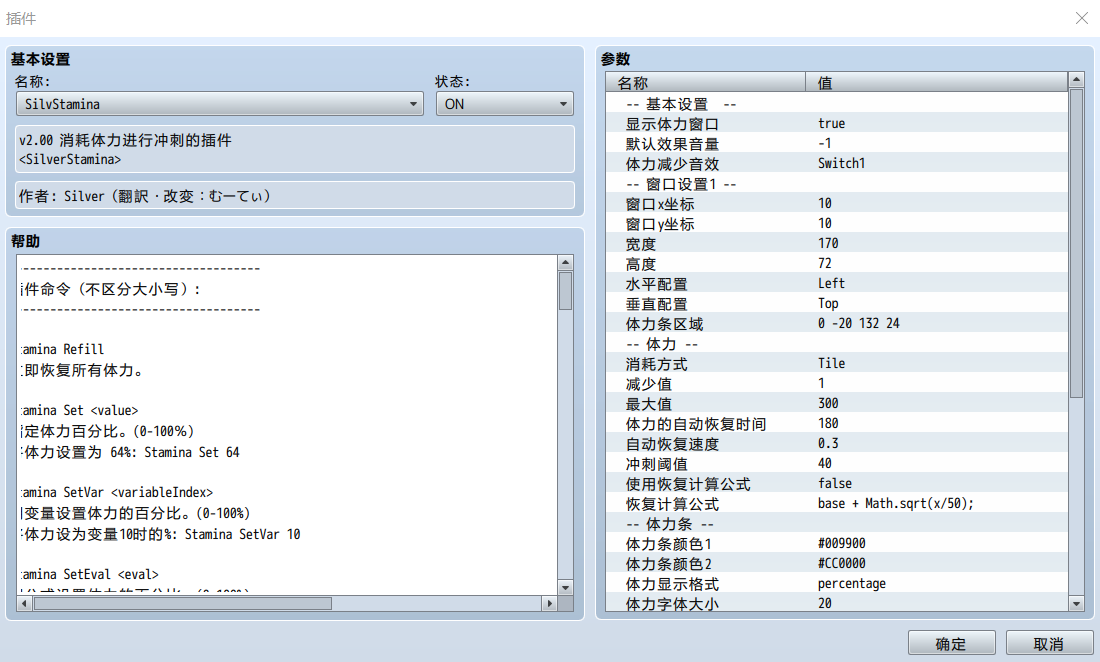Click the help panel scroll-left arrow
1100x662 pixels.
tap(25, 603)
